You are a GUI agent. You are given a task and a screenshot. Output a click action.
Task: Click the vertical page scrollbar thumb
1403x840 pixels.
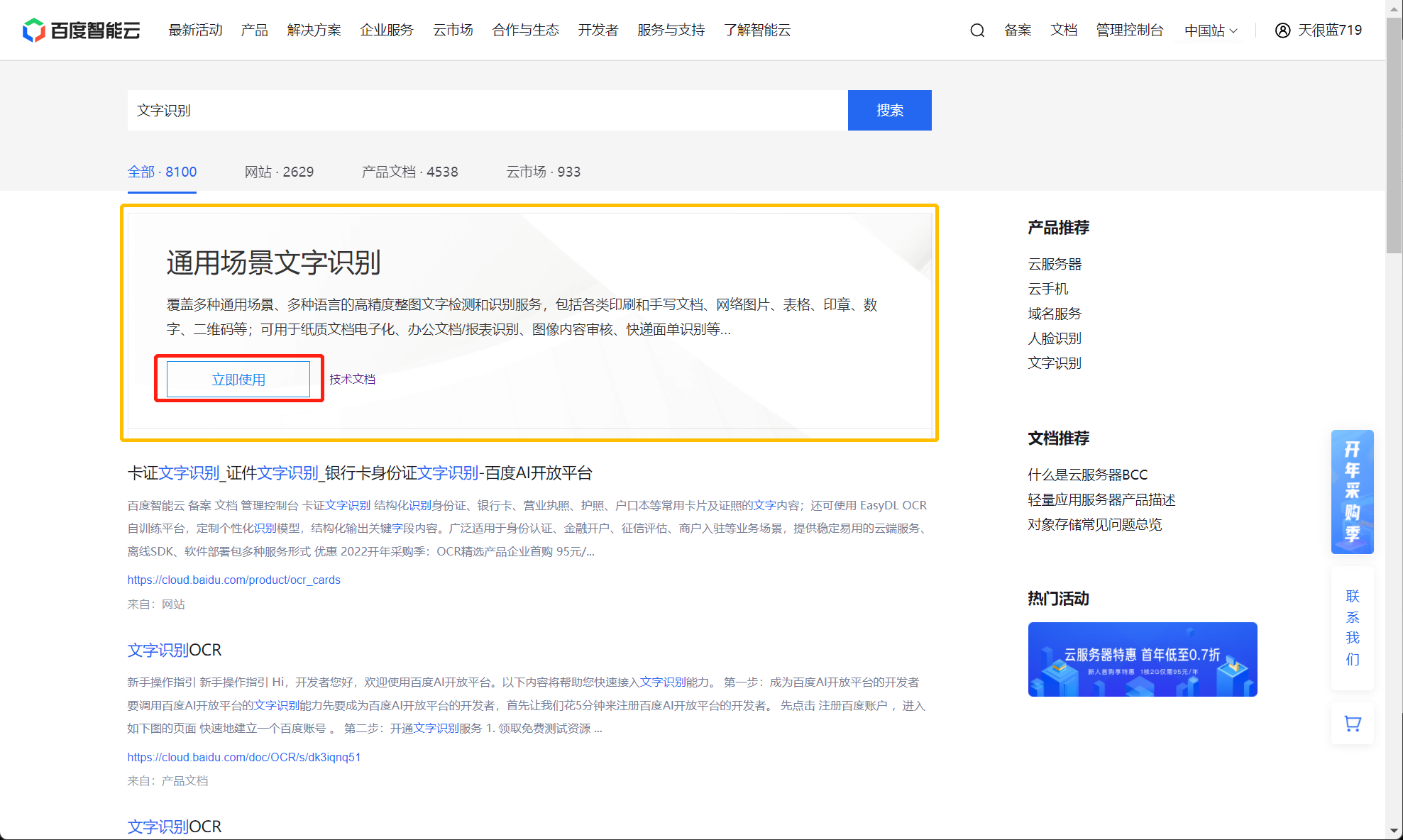[1394, 135]
